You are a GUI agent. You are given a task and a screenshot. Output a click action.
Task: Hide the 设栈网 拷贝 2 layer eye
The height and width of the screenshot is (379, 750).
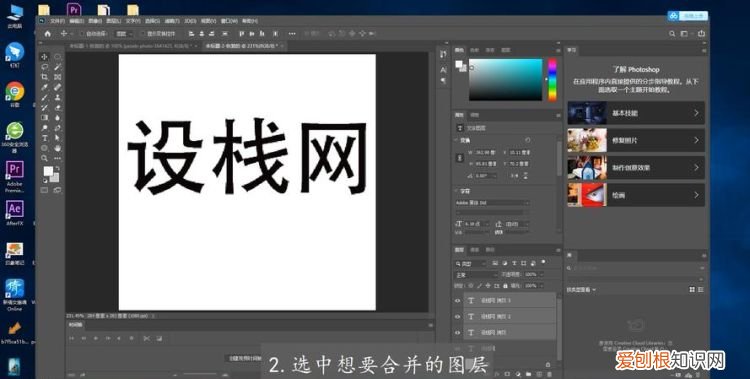457,316
